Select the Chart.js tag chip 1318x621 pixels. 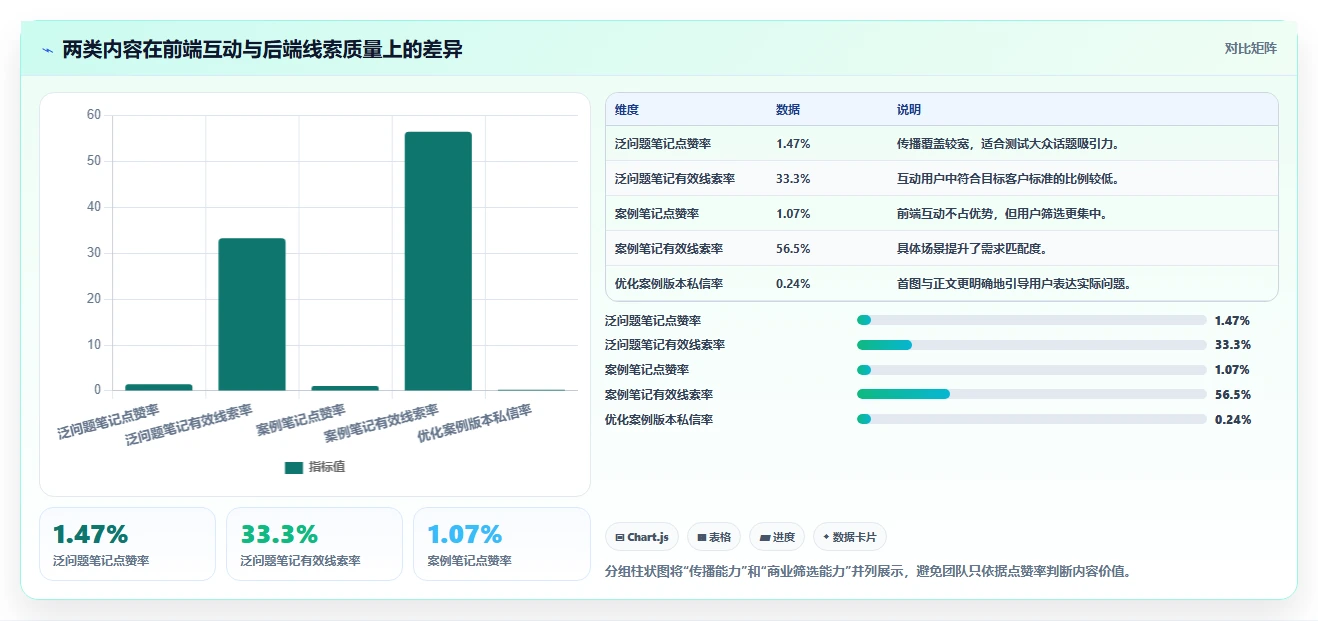pos(642,537)
